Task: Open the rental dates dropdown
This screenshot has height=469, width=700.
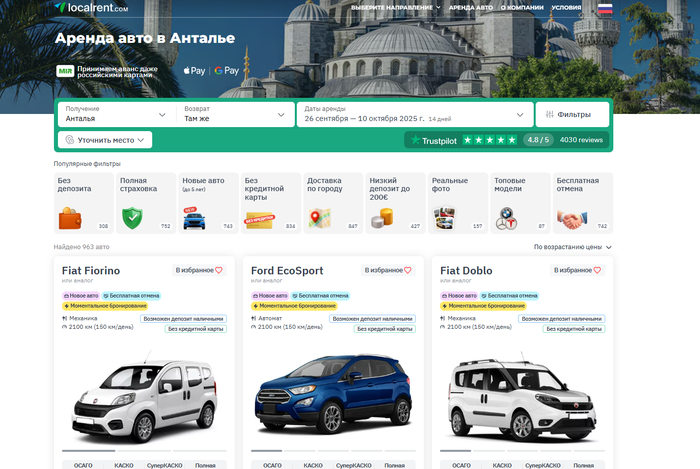Action: 413,114
